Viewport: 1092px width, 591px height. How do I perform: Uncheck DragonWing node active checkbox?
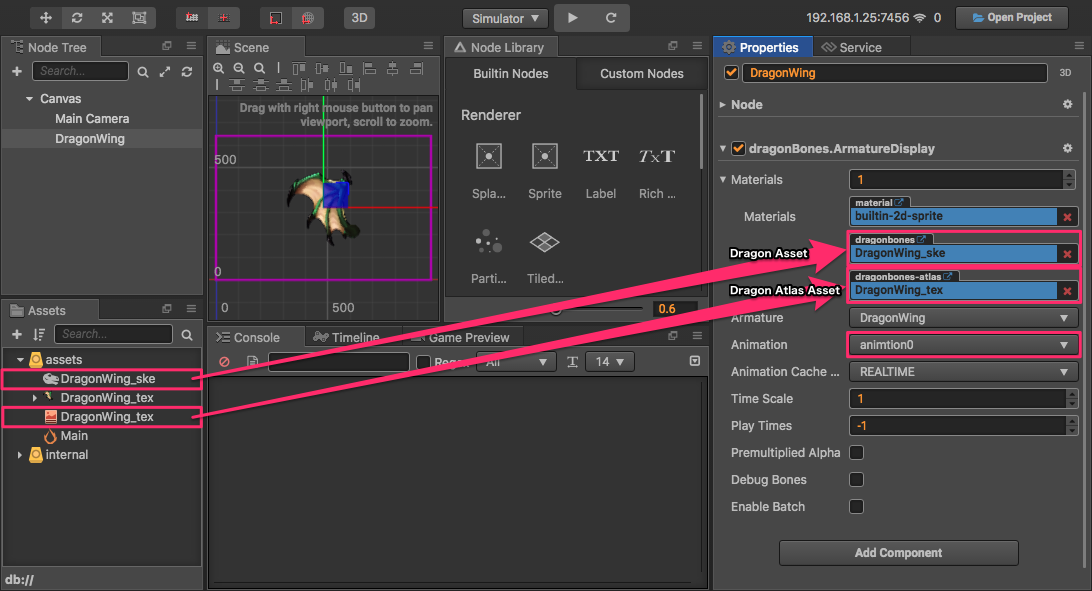(x=731, y=72)
